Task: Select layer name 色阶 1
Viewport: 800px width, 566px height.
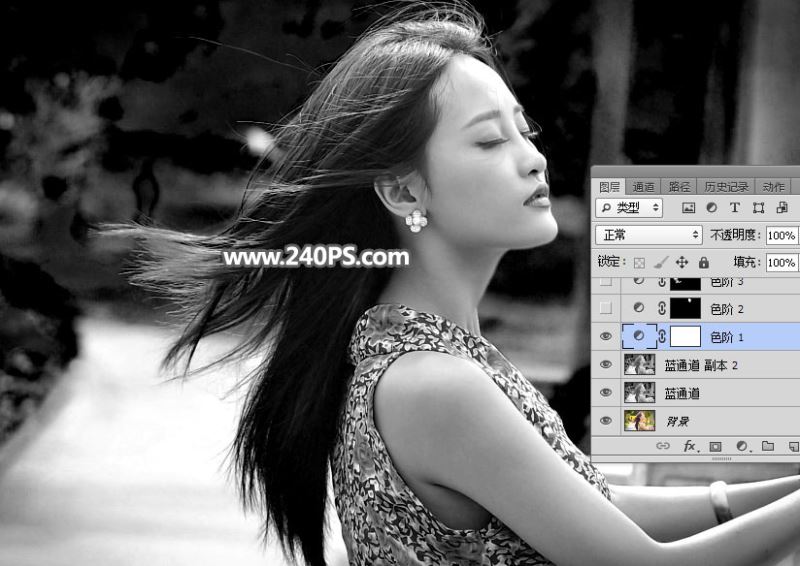Action: click(727, 337)
